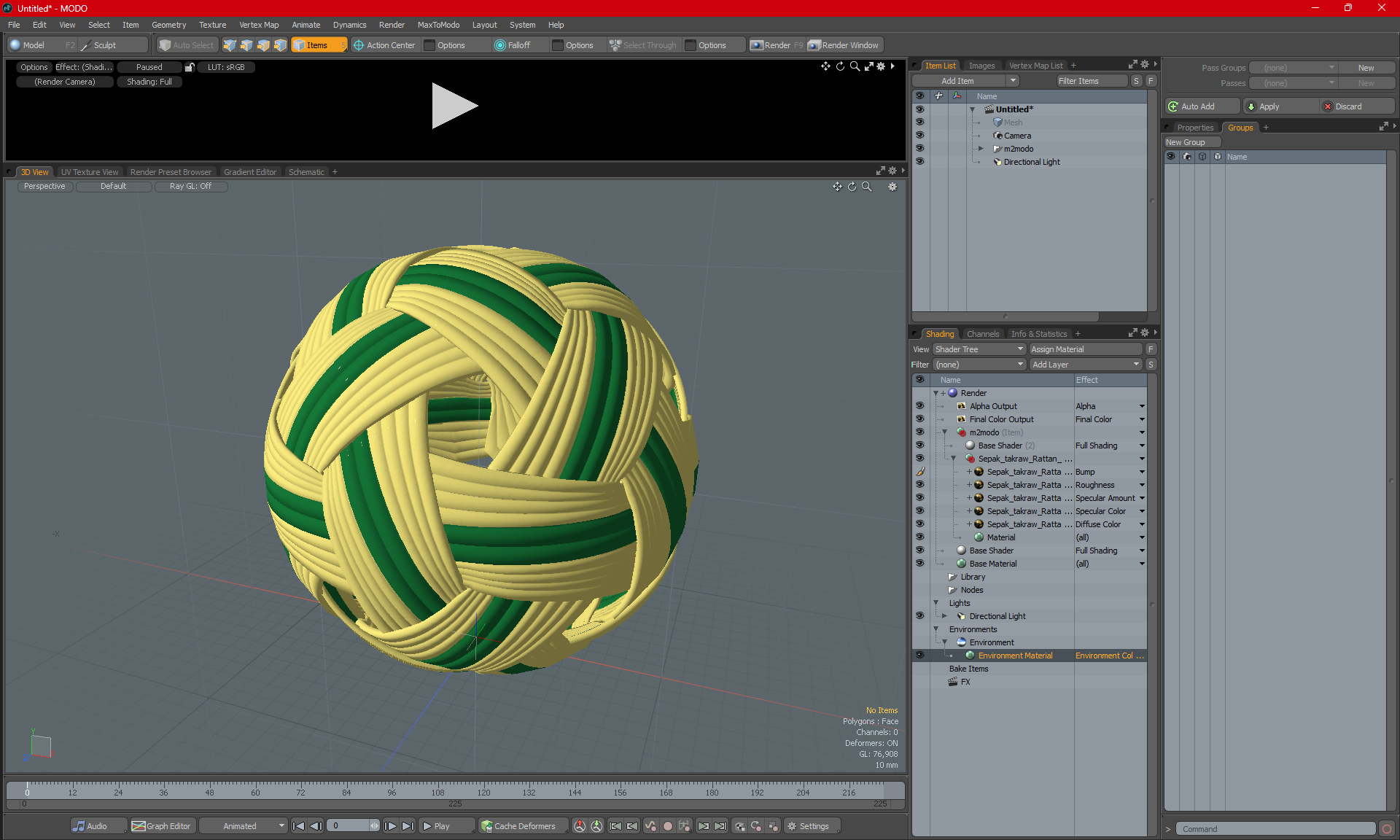Viewport: 1400px width, 840px height.
Task: Toggle preview lock icon next to Paused
Action: coord(190,67)
